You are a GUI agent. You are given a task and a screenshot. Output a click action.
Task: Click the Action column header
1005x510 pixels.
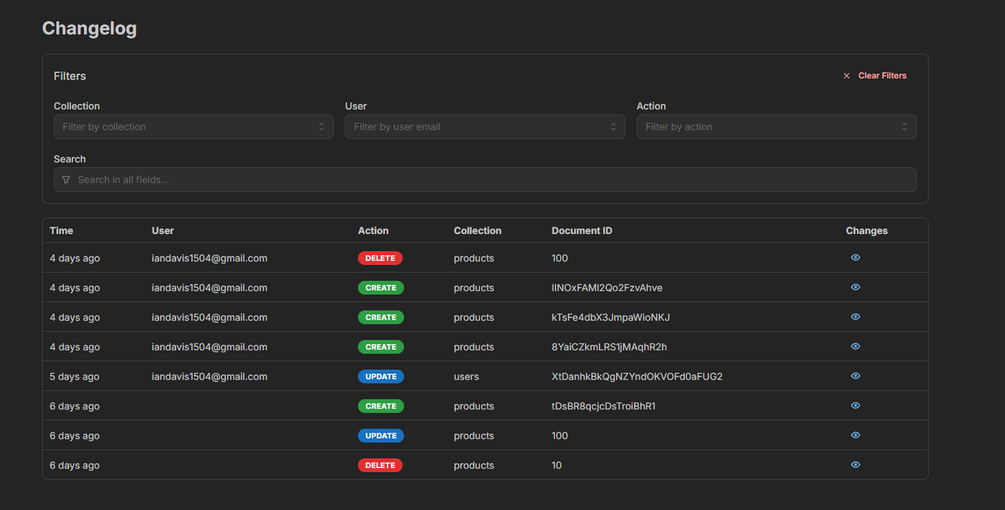[x=373, y=231]
